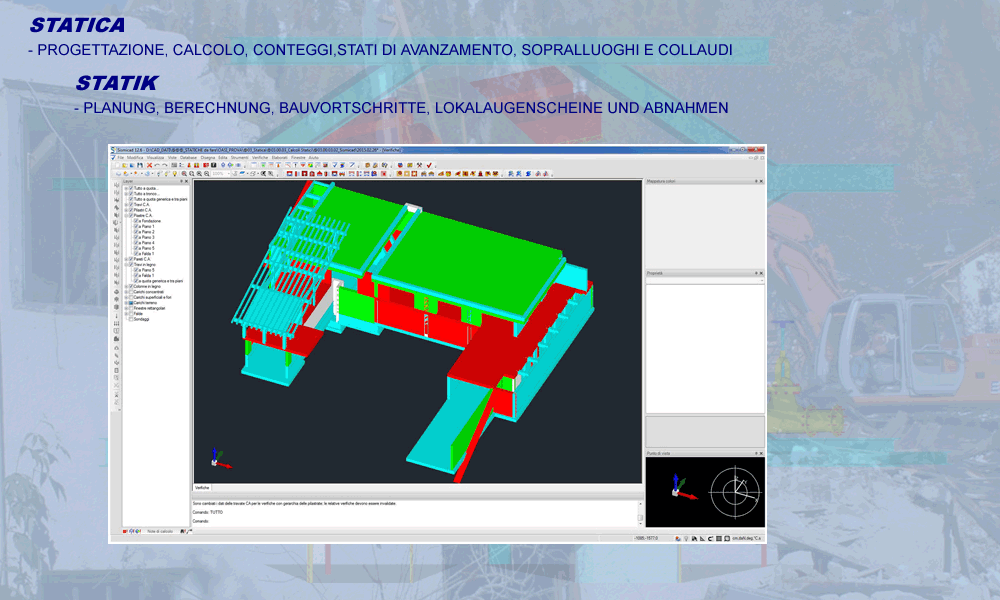Viewport: 1000px width, 600px height.
Task: Toggle the 'a Piano 3' checkbox under Piastre
Action: (x=136, y=237)
